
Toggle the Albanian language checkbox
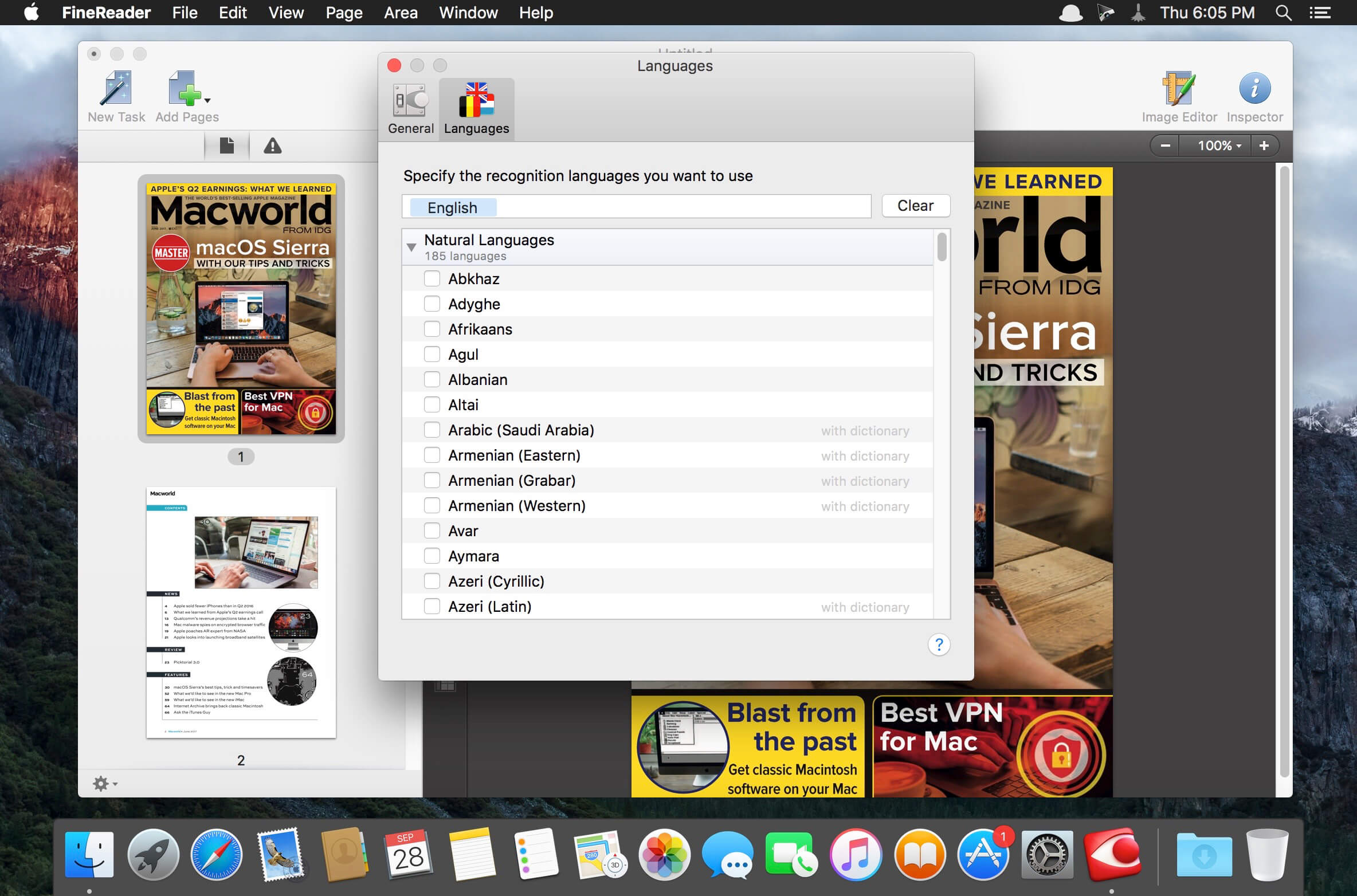tap(431, 380)
